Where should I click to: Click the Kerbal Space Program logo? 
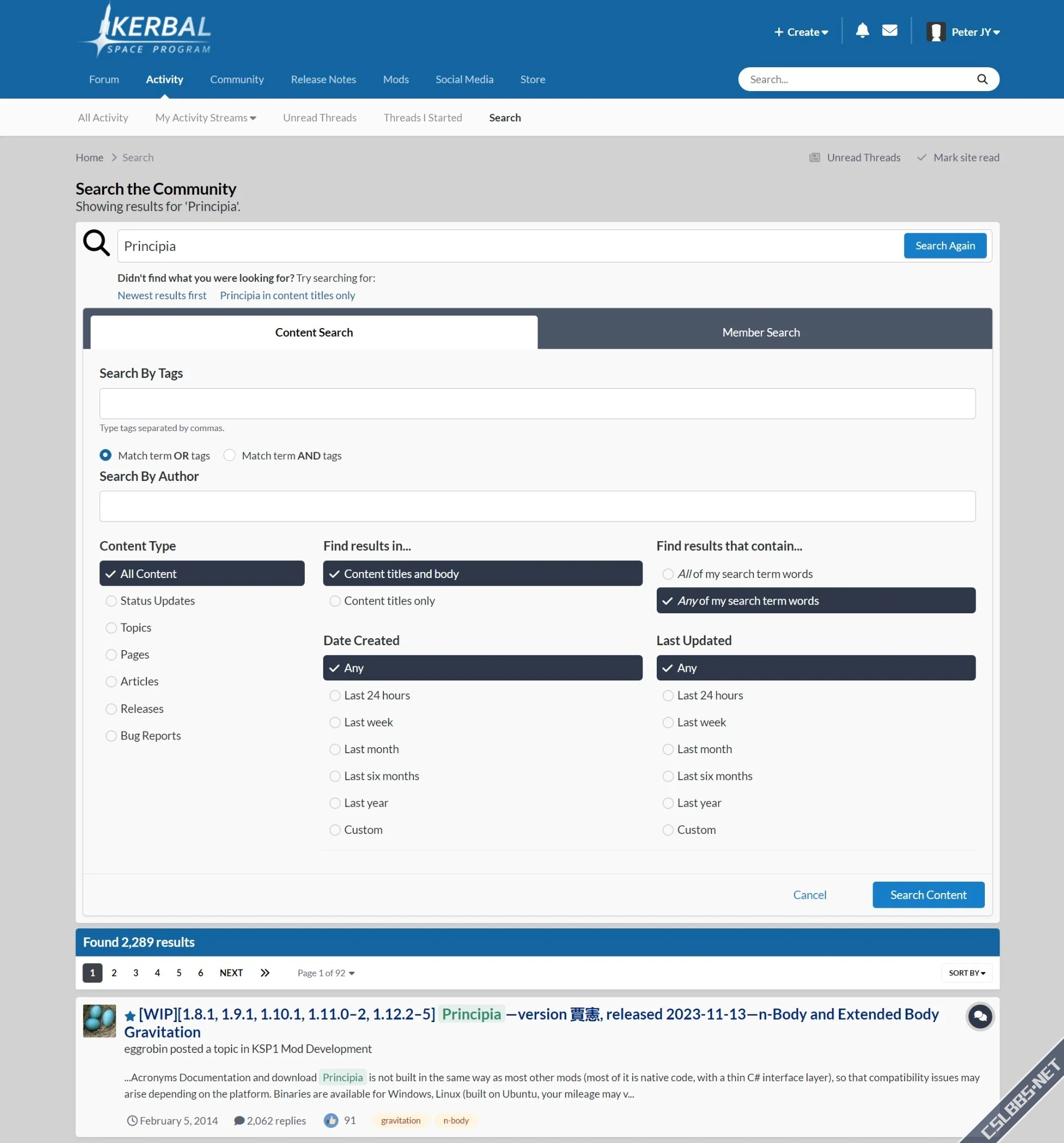145,31
